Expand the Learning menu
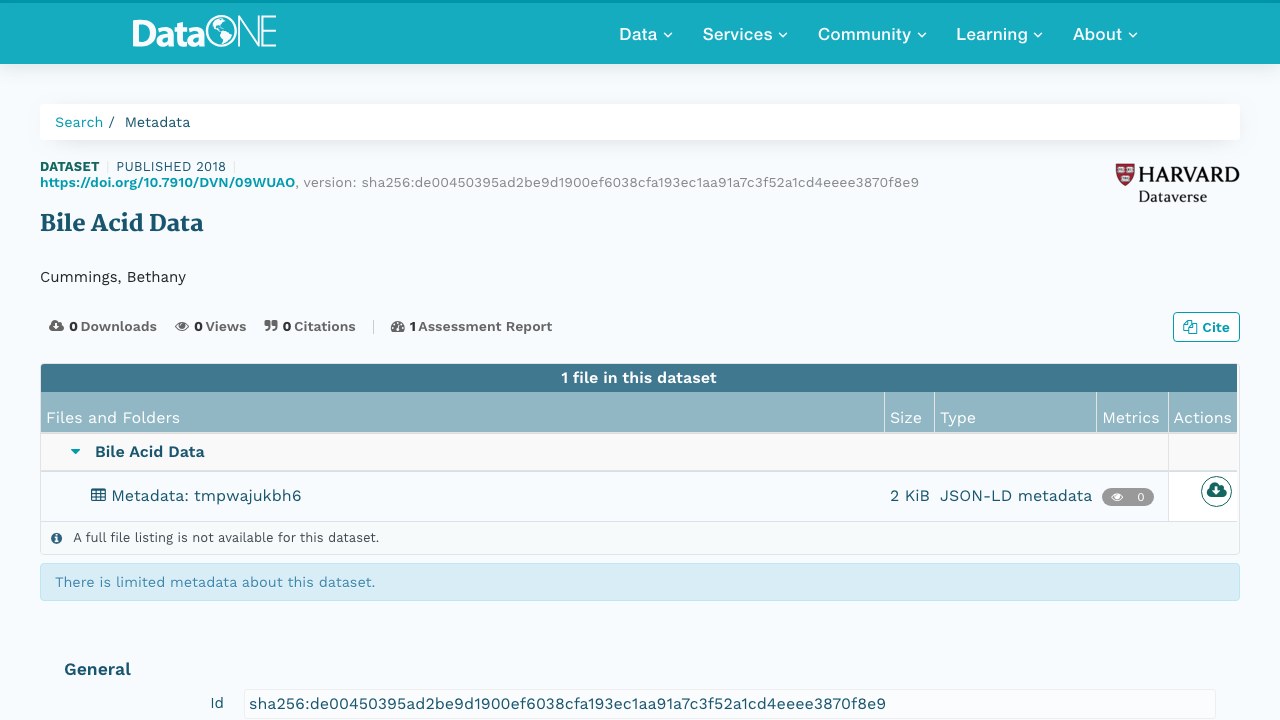This screenshot has width=1280, height=720. [999, 34]
